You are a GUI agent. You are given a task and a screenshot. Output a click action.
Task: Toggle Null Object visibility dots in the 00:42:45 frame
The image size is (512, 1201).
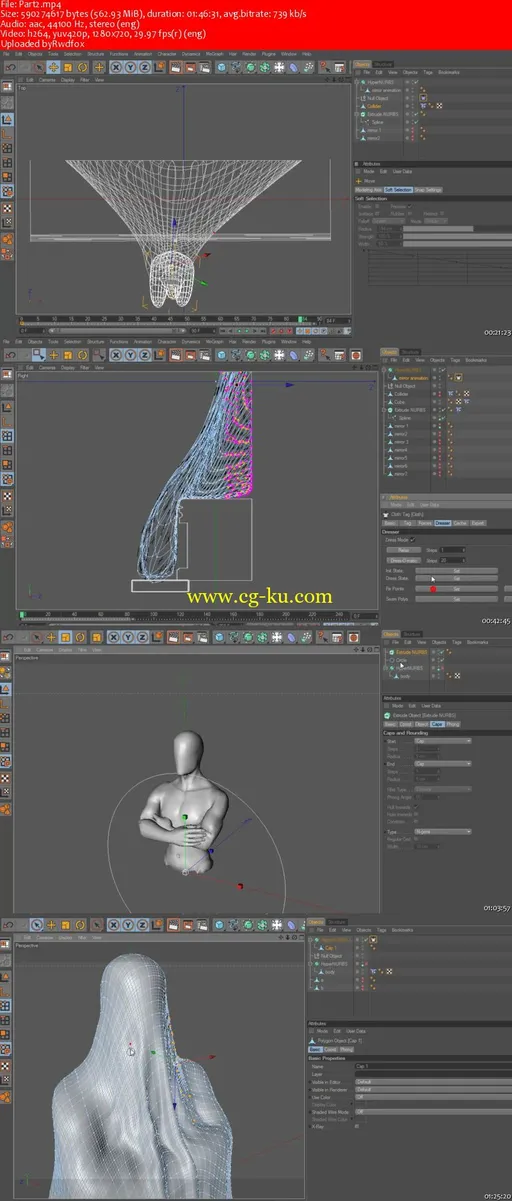click(439, 386)
